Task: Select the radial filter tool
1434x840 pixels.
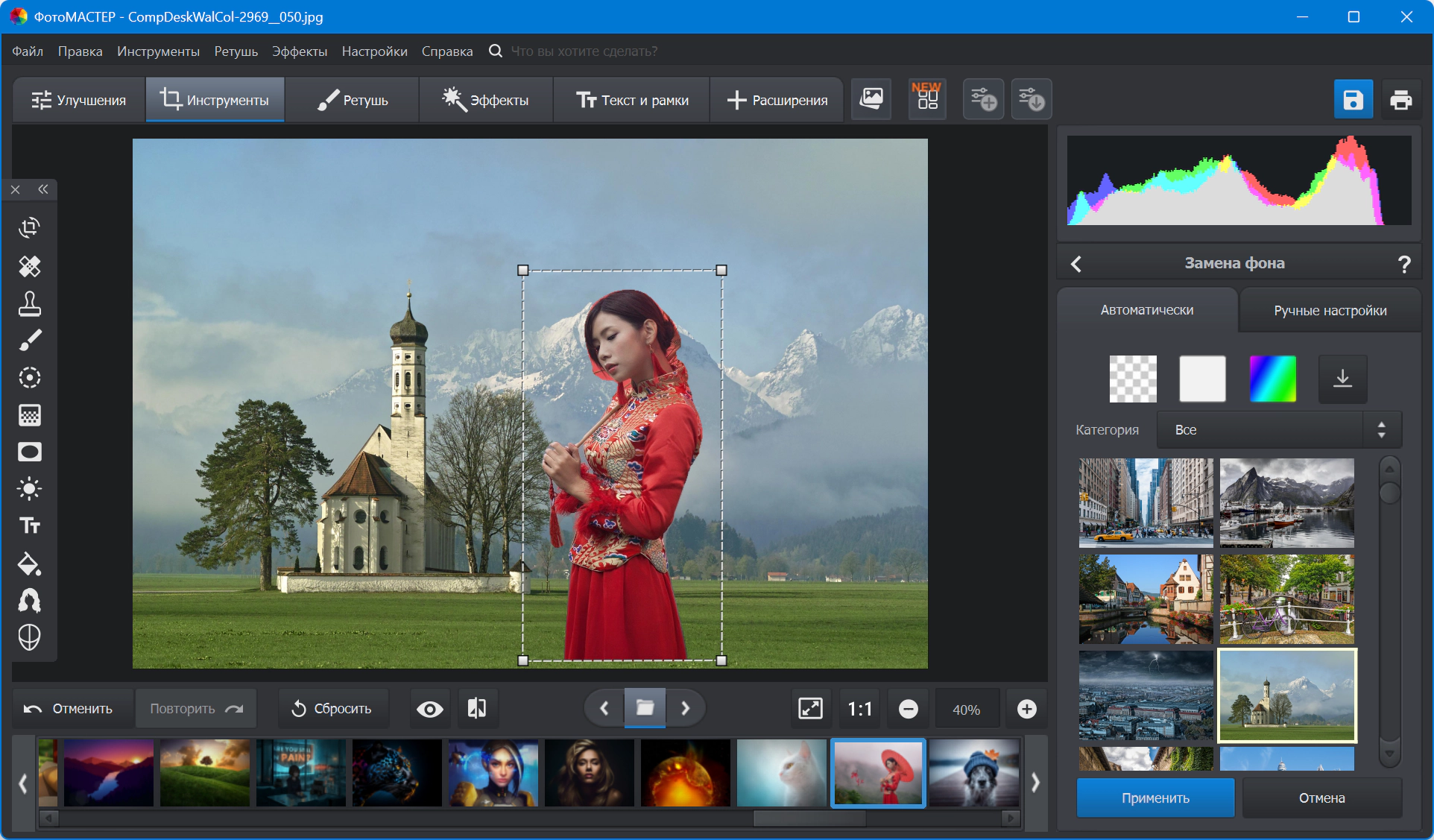Action: tap(29, 377)
